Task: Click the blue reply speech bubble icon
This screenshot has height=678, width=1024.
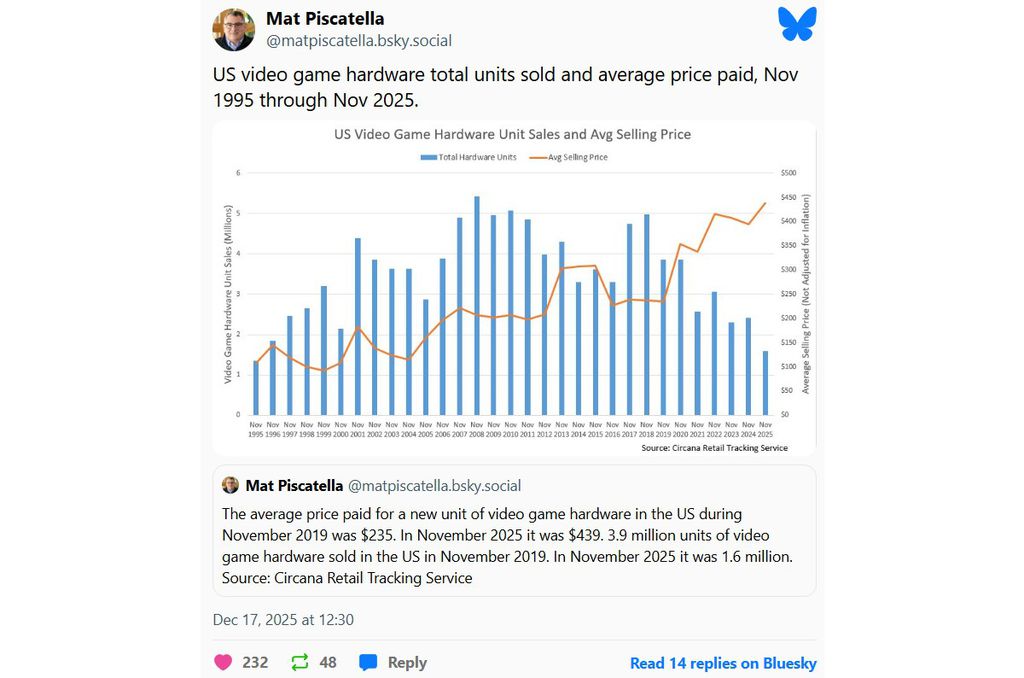Action: click(368, 662)
